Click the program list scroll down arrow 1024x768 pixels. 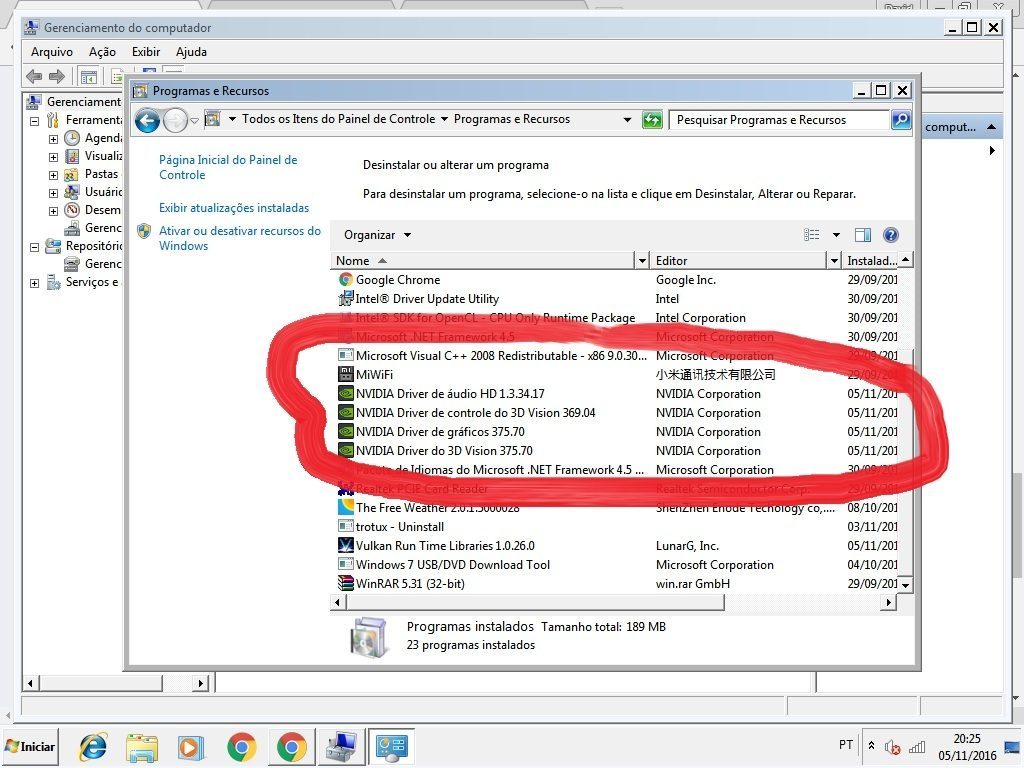click(905, 585)
